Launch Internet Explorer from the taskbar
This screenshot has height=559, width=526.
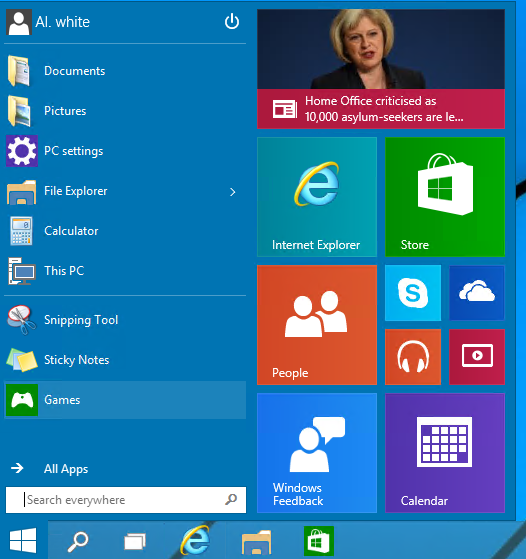point(195,541)
